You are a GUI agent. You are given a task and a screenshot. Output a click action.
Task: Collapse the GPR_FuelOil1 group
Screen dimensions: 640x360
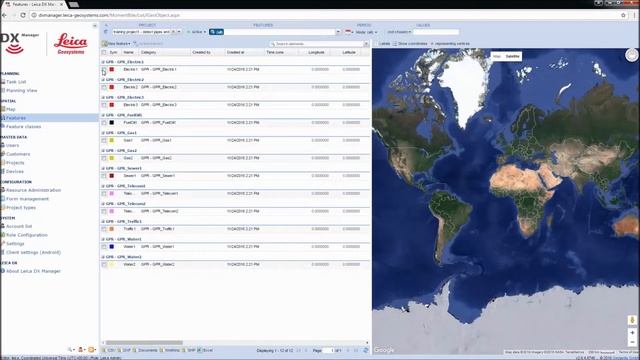point(103,115)
